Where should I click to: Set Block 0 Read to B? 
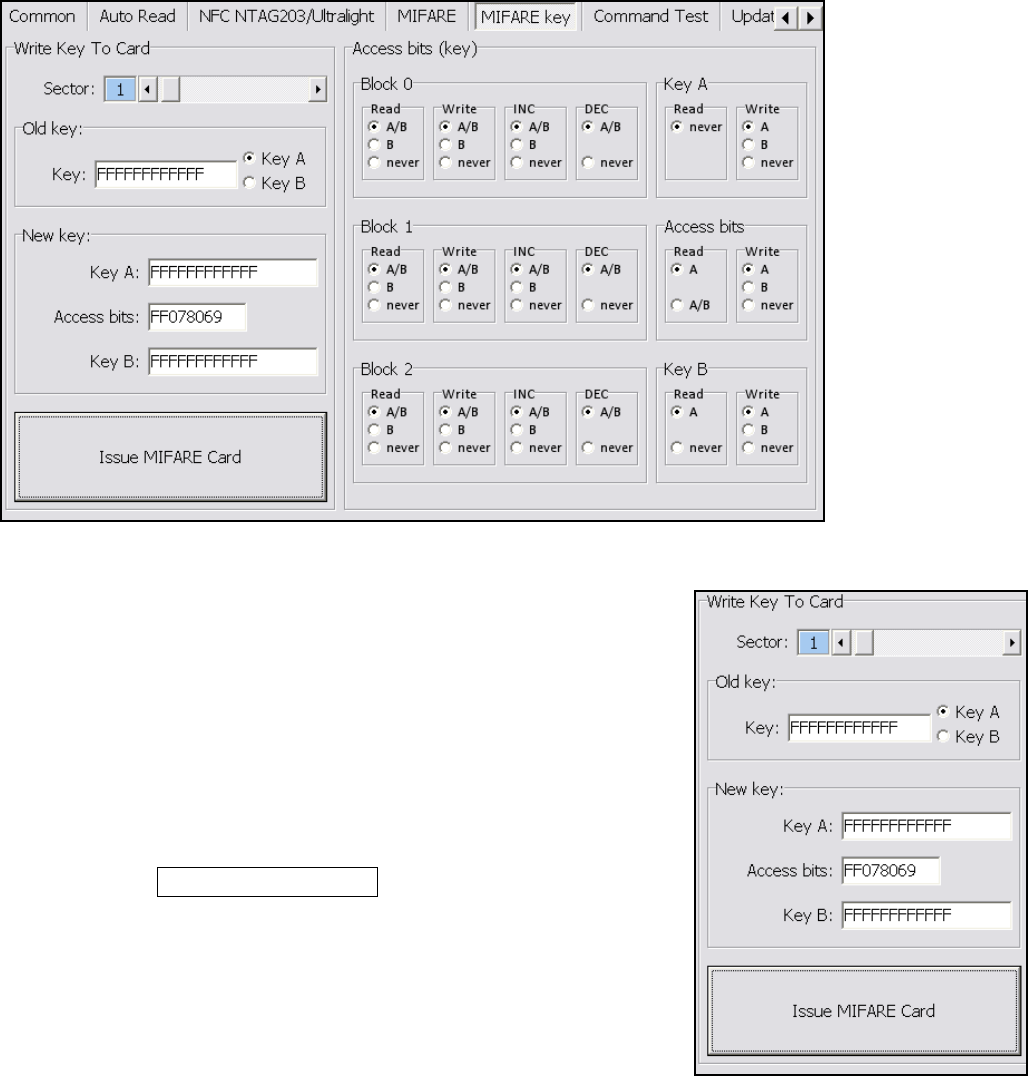382,145
